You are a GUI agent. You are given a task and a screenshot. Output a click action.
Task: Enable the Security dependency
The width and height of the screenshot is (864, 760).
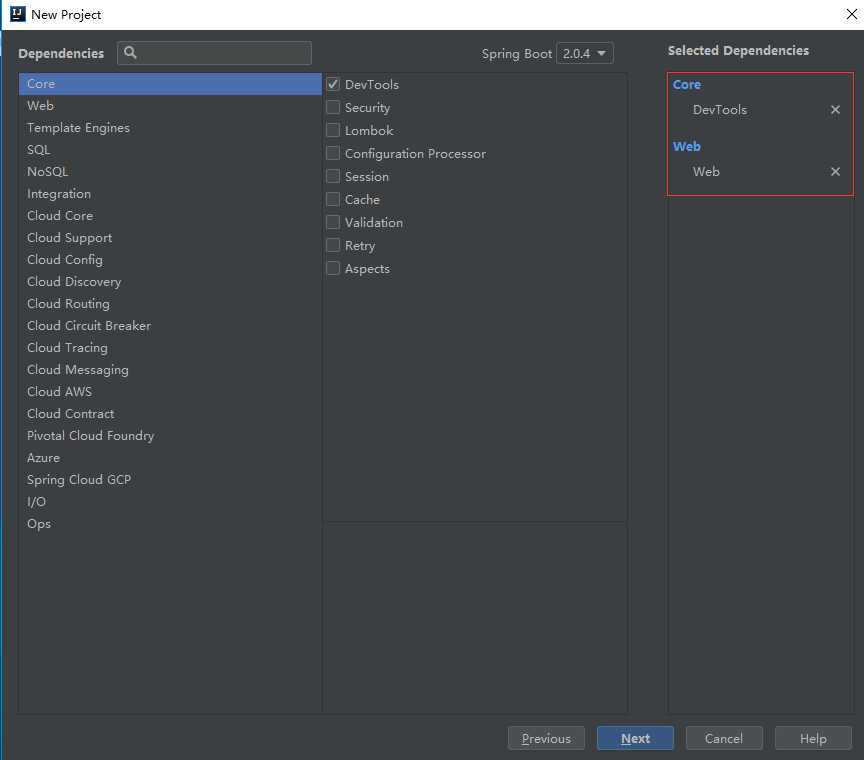[x=333, y=107]
